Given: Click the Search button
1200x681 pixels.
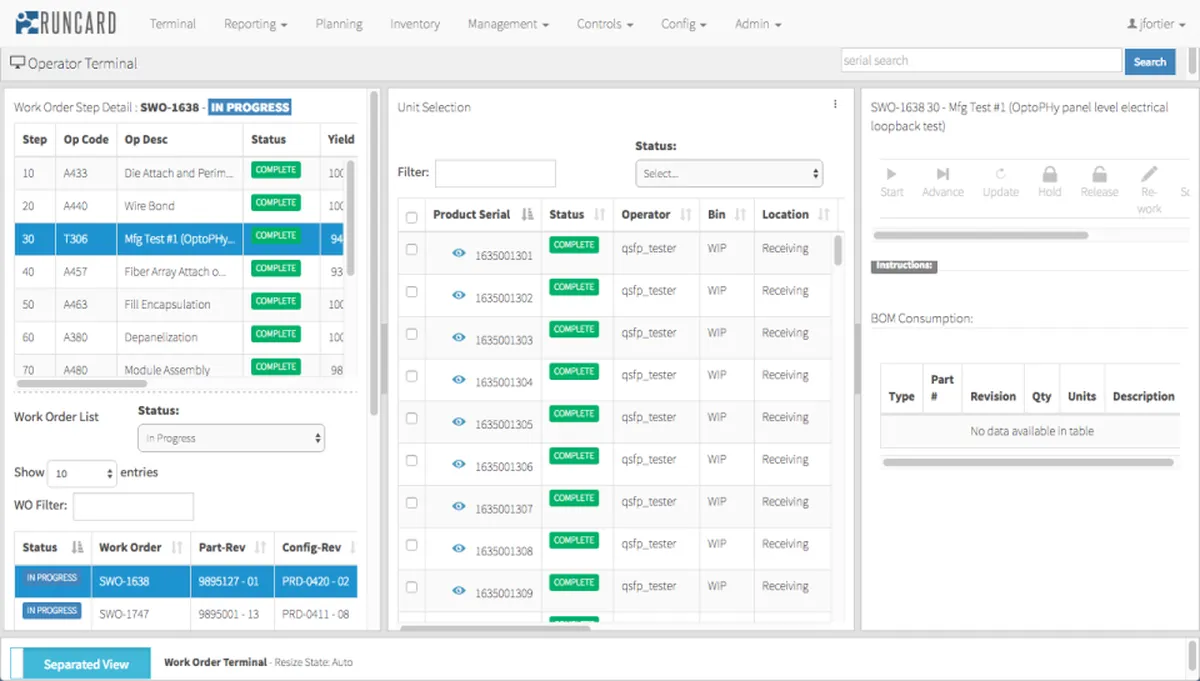Looking at the screenshot, I should pos(1150,62).
